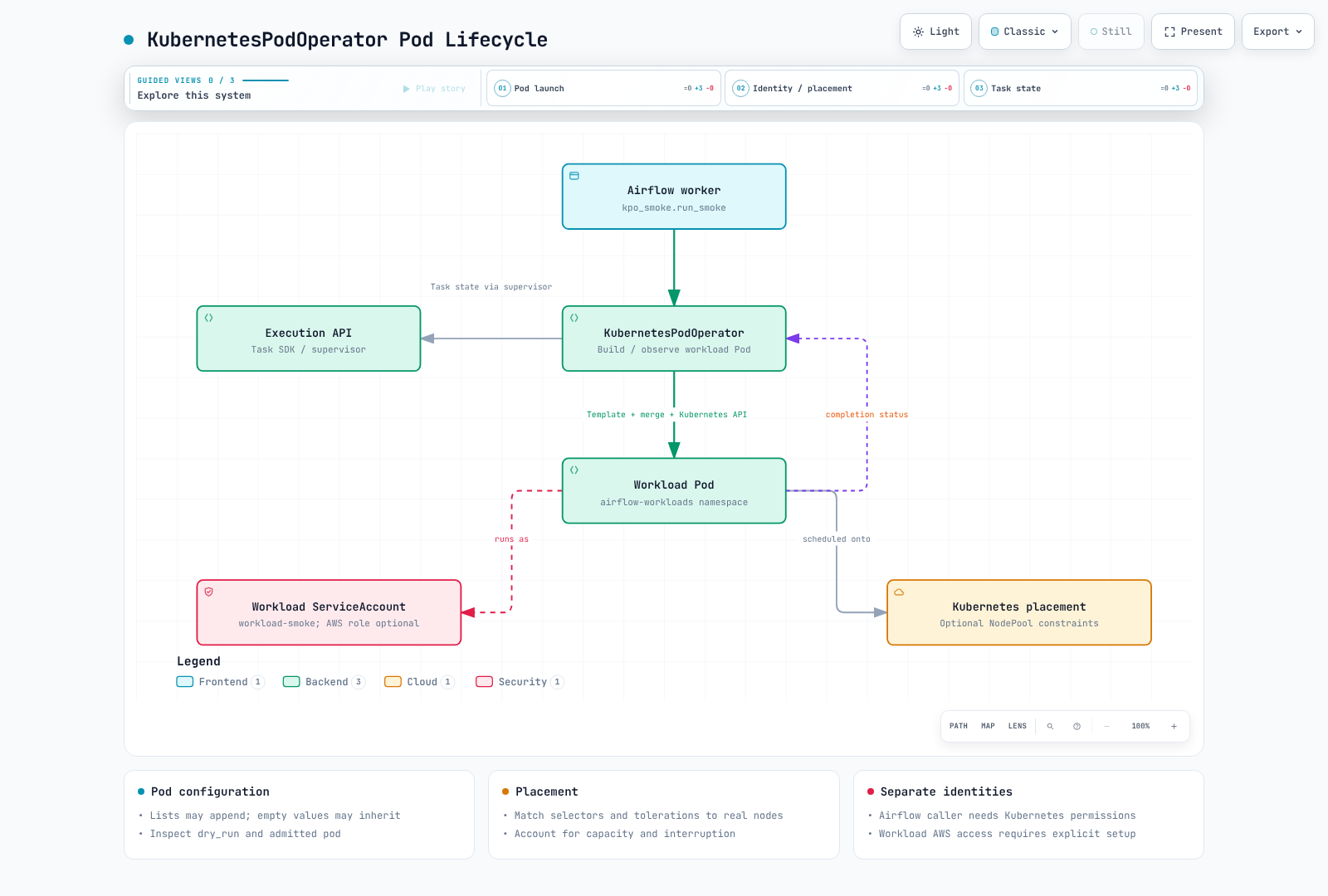Enable the PATH mode
Screen dimensions: 1328x896
(959, 726)
